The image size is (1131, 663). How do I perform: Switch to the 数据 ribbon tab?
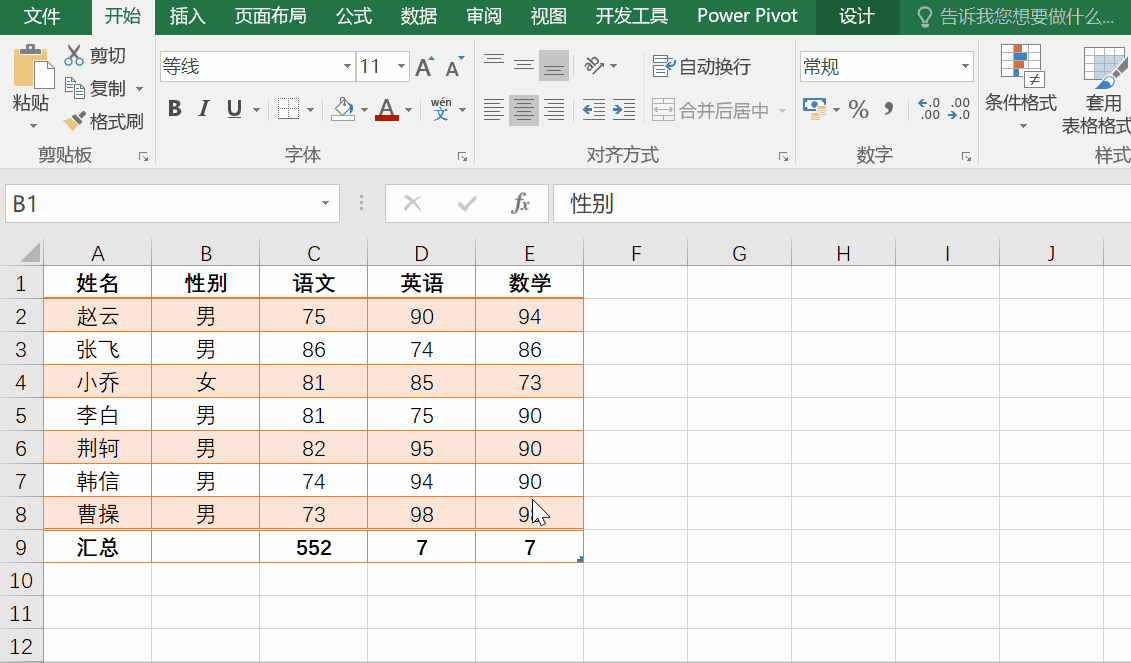pyautogui.click(x=418, y=16)
